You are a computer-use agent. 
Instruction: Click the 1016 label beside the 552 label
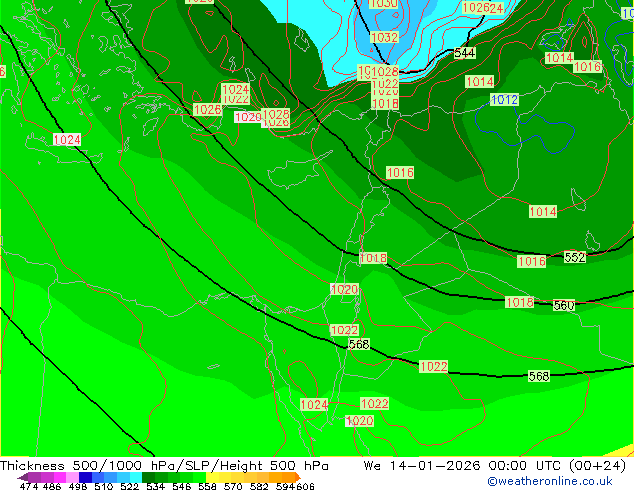531,261
